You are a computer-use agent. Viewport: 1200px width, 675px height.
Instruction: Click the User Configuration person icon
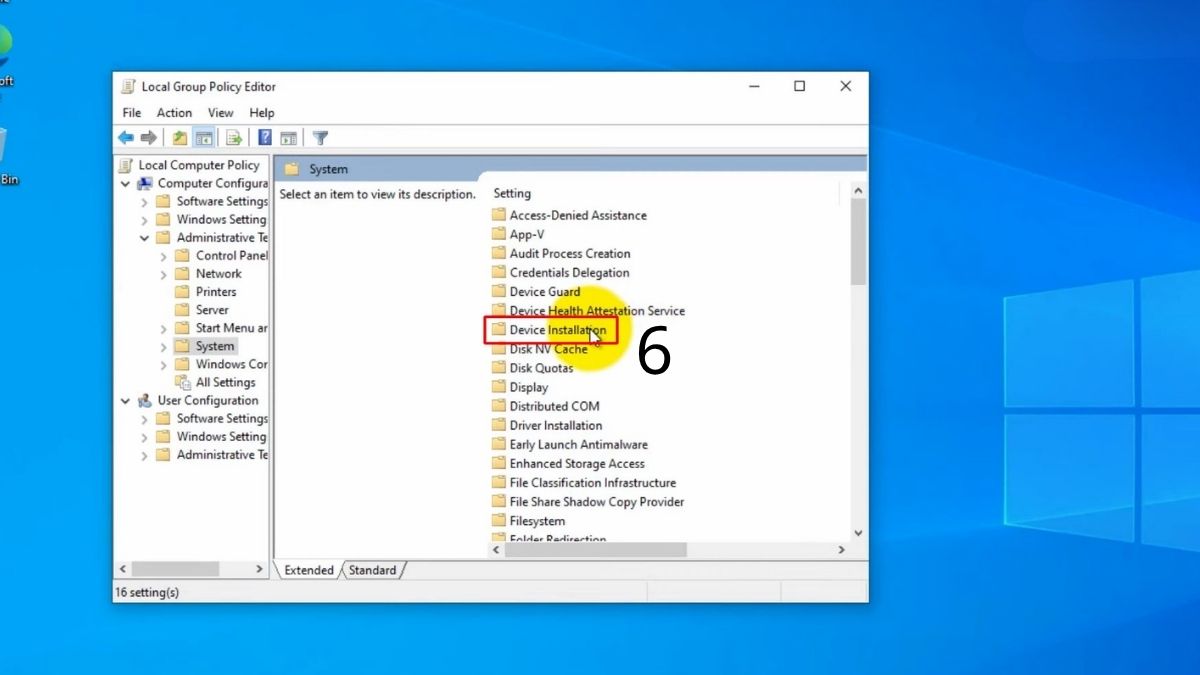145,400
